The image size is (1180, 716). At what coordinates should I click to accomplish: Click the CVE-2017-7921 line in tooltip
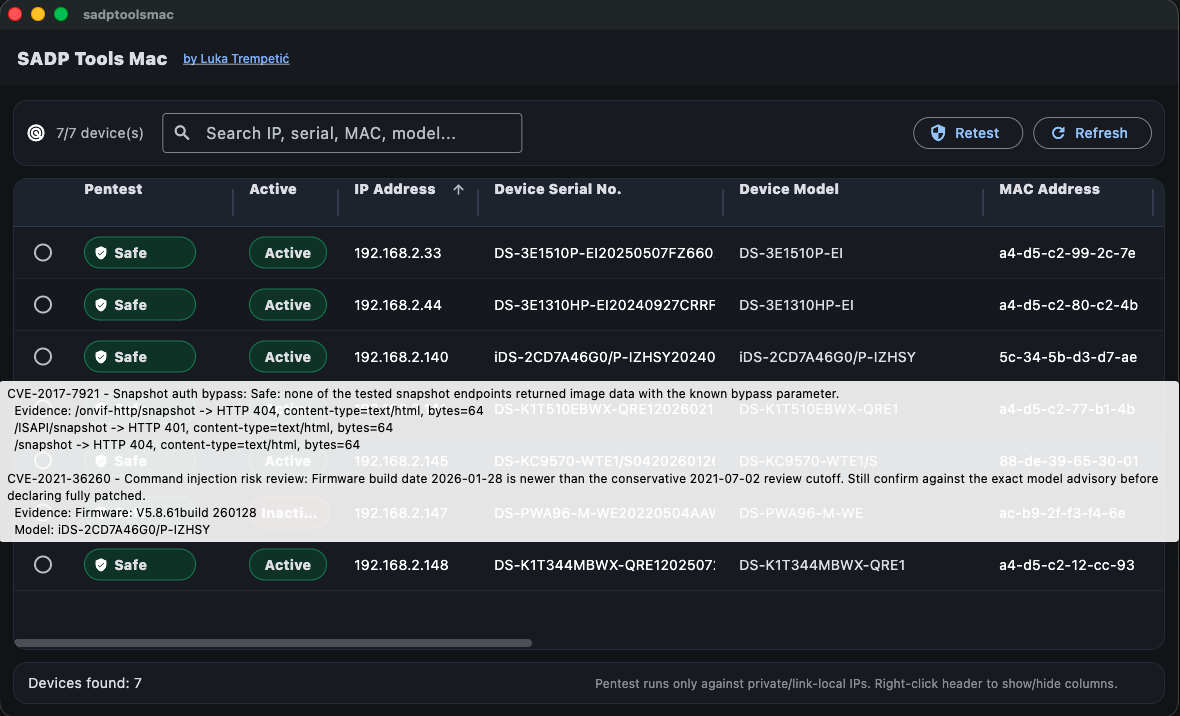point(423,394)
